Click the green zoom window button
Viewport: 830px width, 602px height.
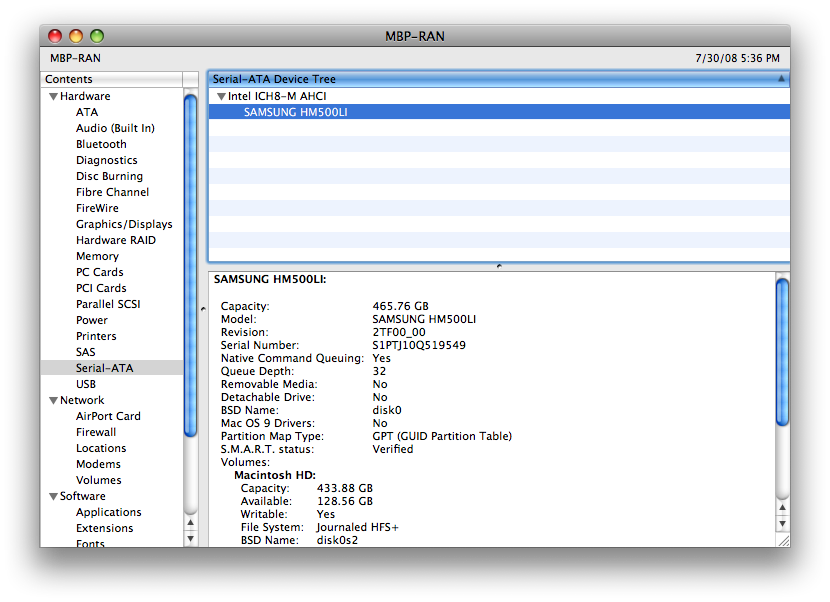point(97,36)
